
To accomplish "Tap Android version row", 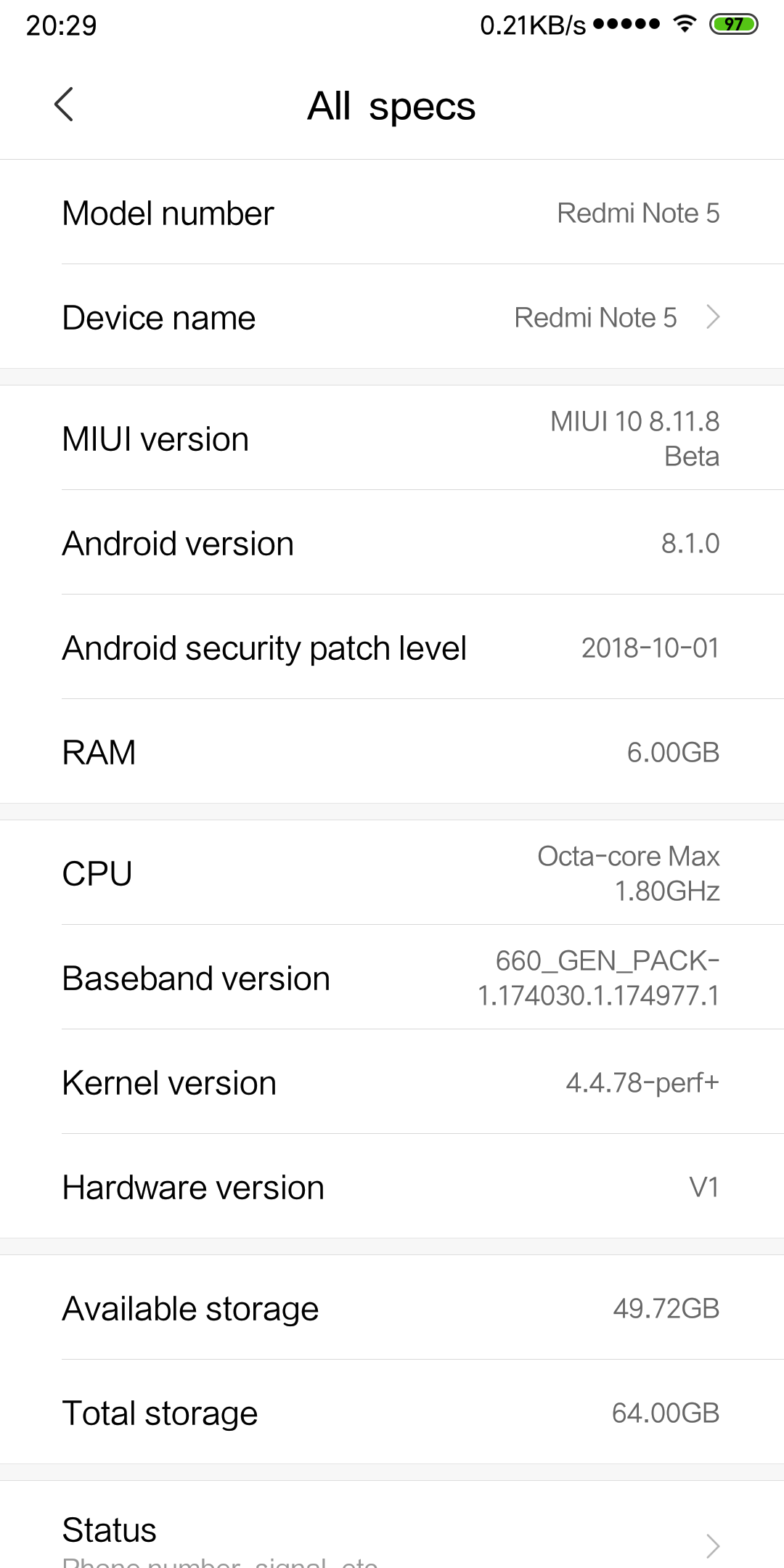I will (x=392, y=543).
